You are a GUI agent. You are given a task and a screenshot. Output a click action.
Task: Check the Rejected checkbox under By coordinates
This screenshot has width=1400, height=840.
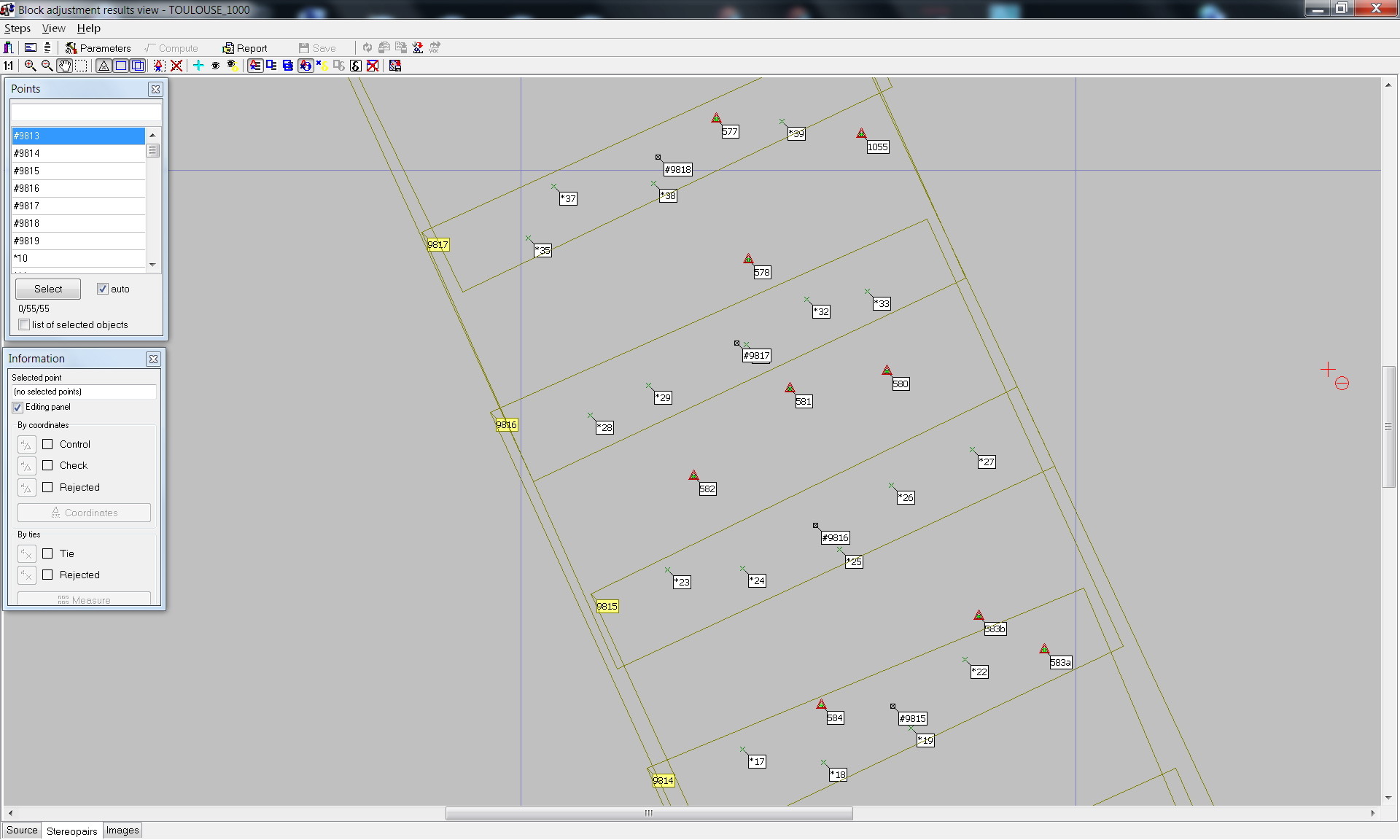47,487
